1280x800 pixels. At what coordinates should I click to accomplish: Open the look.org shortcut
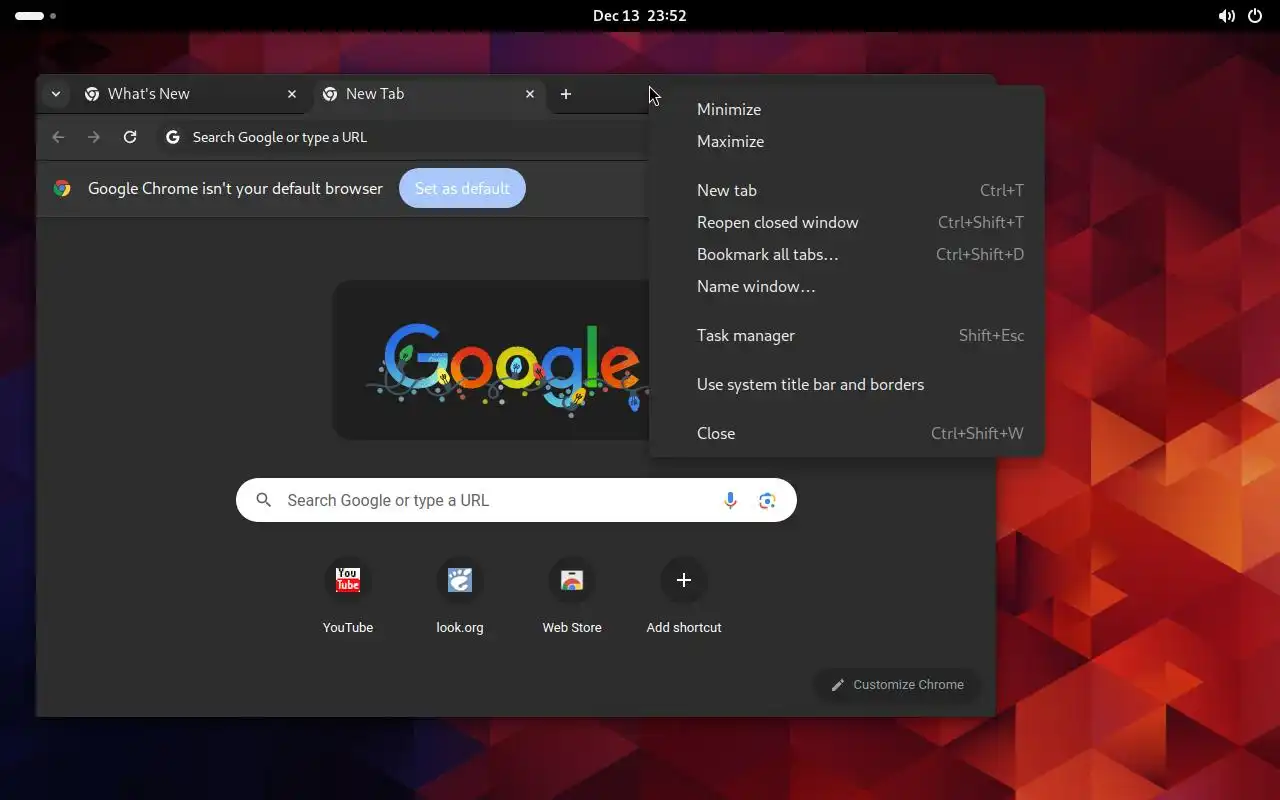point(460,597)
